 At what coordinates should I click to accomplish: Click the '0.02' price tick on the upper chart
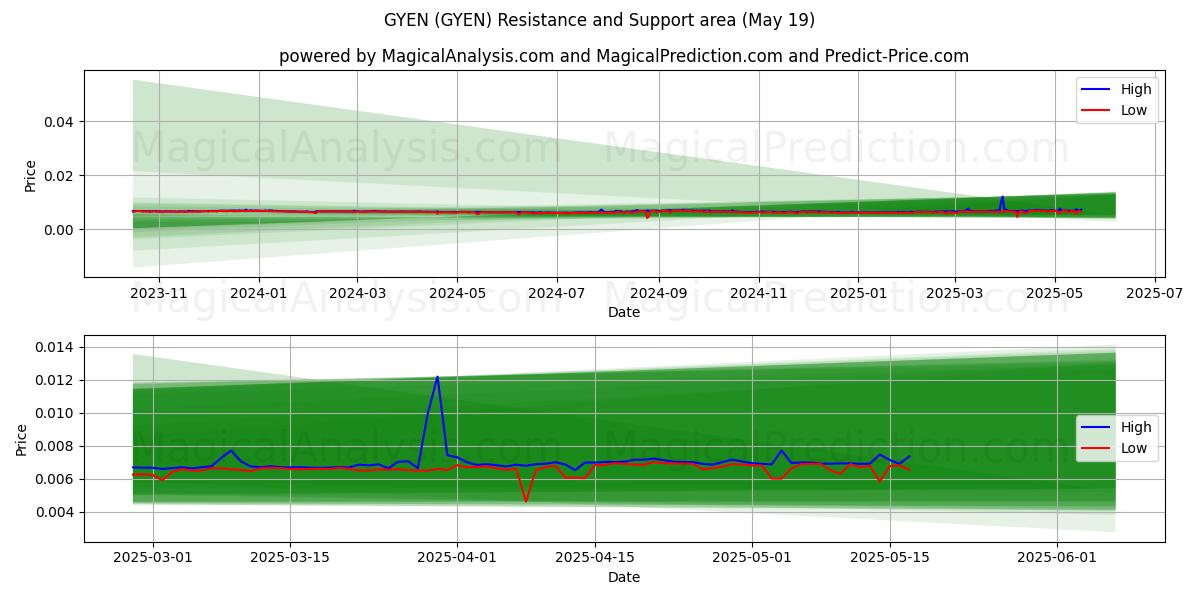coord(61,176)
